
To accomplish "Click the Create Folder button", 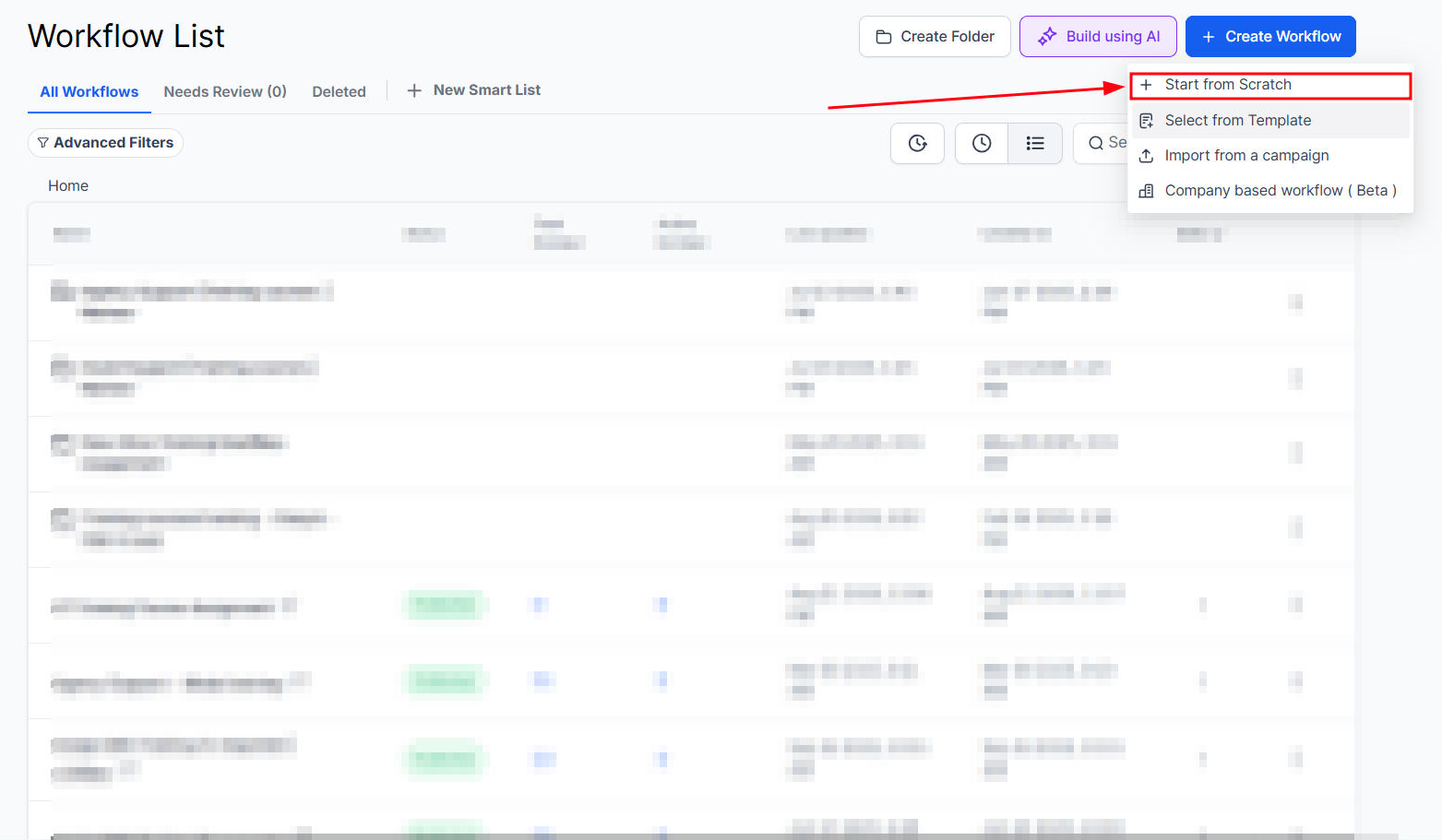I will pos(935,37).
